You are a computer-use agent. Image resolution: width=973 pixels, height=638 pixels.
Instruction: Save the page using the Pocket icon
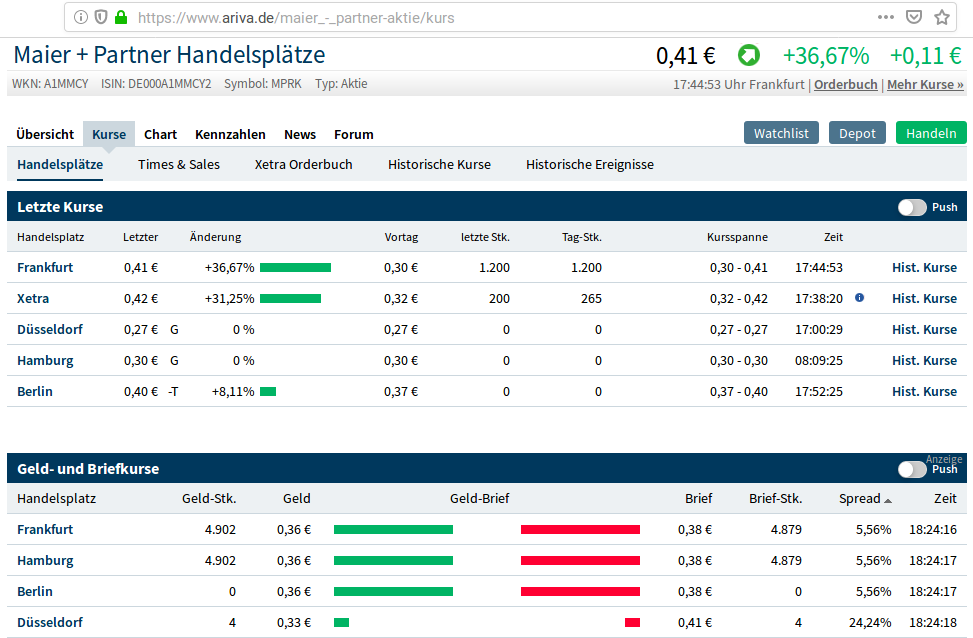tap(913, 17)
